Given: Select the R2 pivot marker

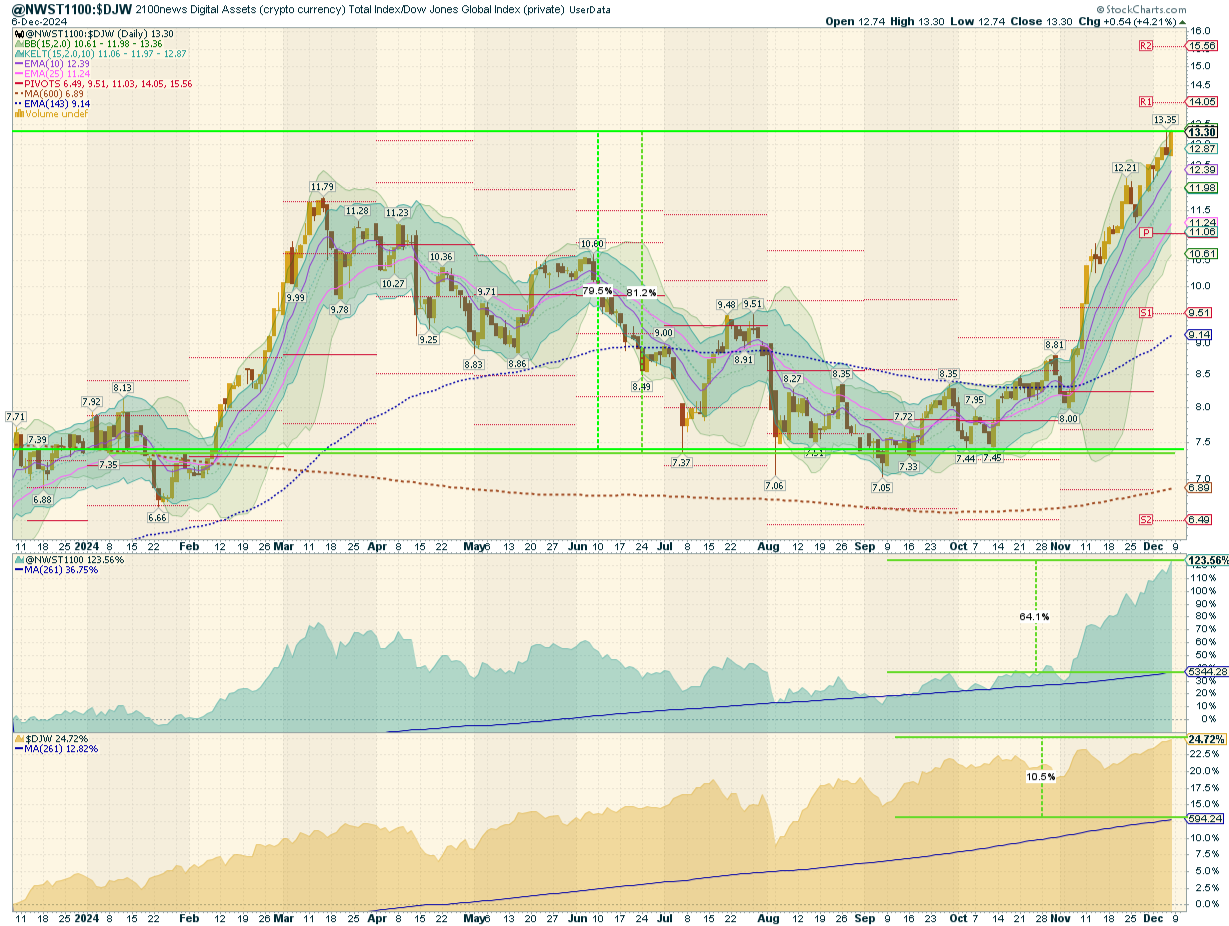Looking at the screenshot, I should click(x=1146, y=46).
